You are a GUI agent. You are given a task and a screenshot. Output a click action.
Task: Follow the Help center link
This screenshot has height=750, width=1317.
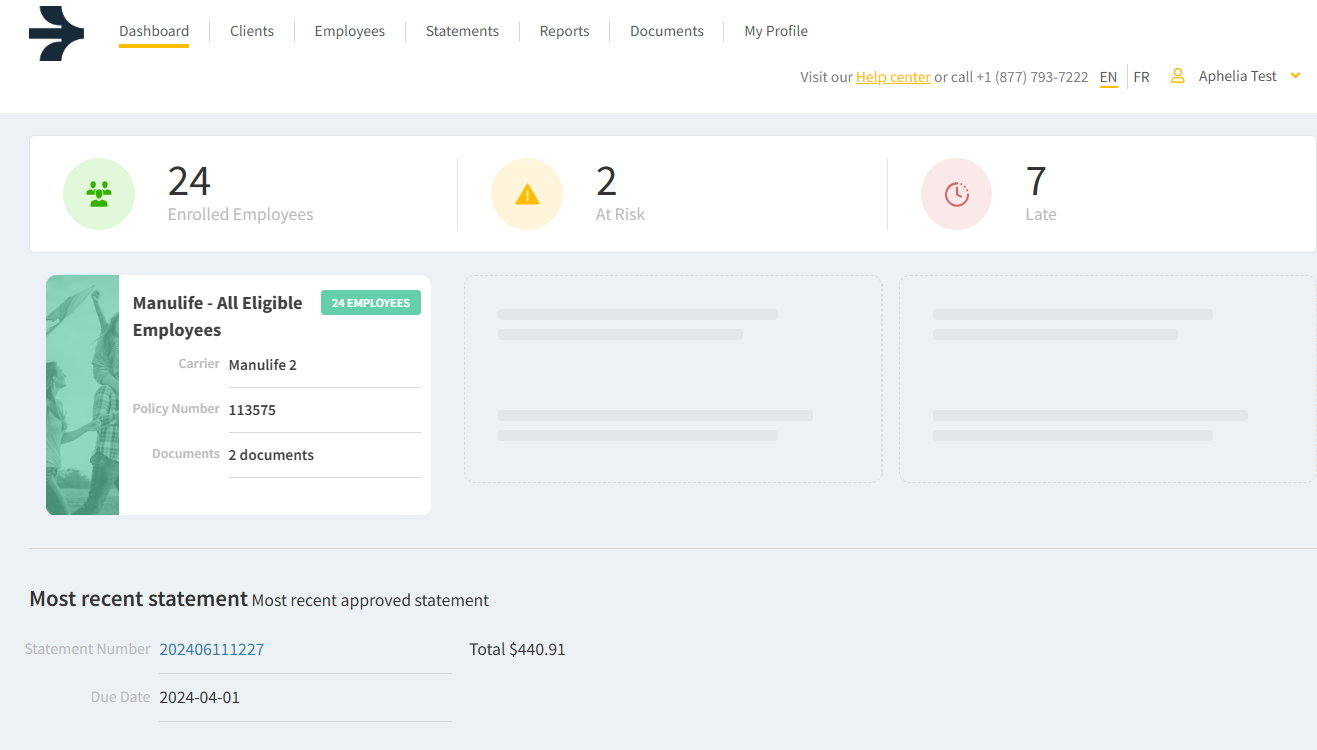coord(893,77)
